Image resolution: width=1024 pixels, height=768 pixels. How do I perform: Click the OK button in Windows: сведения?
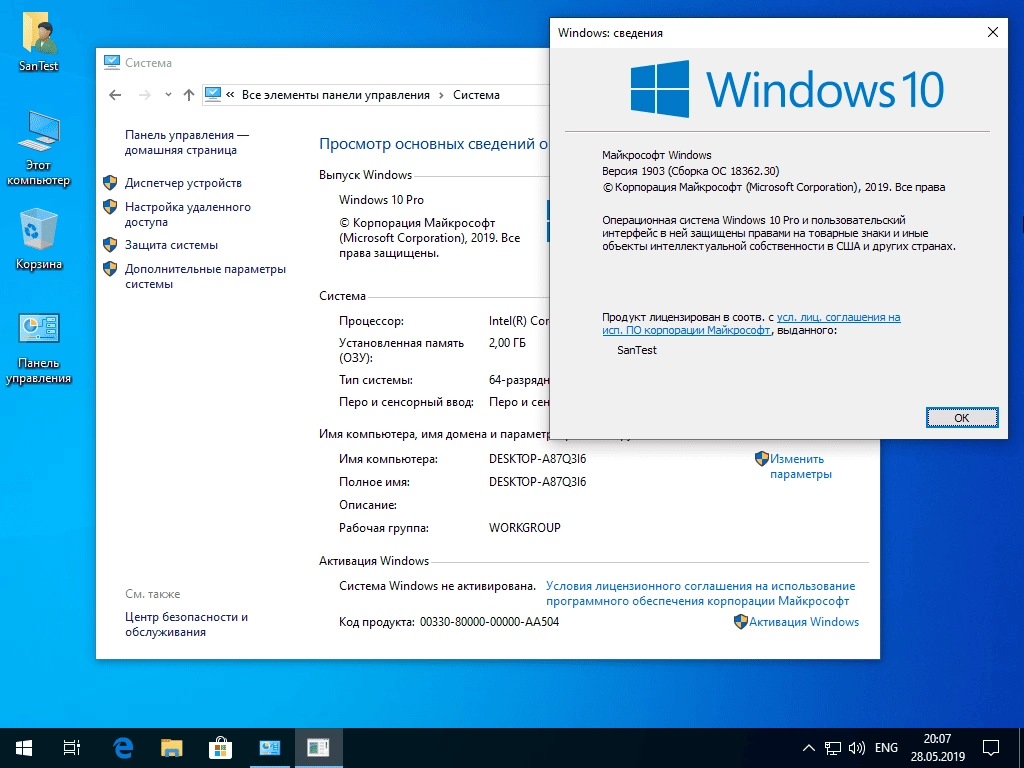point(962,417)
